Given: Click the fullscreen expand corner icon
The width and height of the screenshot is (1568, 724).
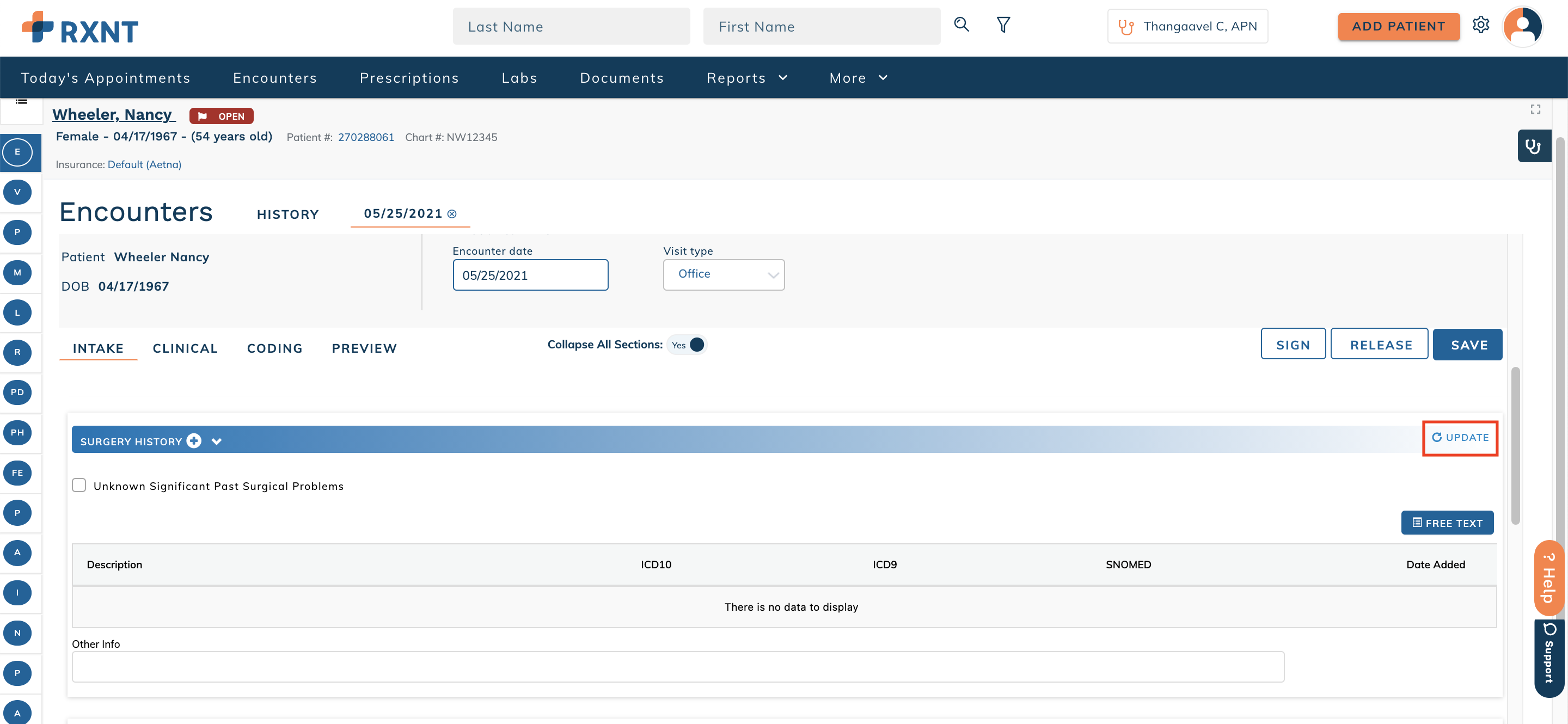Looking at the screenshot, I should (1535, 109).
